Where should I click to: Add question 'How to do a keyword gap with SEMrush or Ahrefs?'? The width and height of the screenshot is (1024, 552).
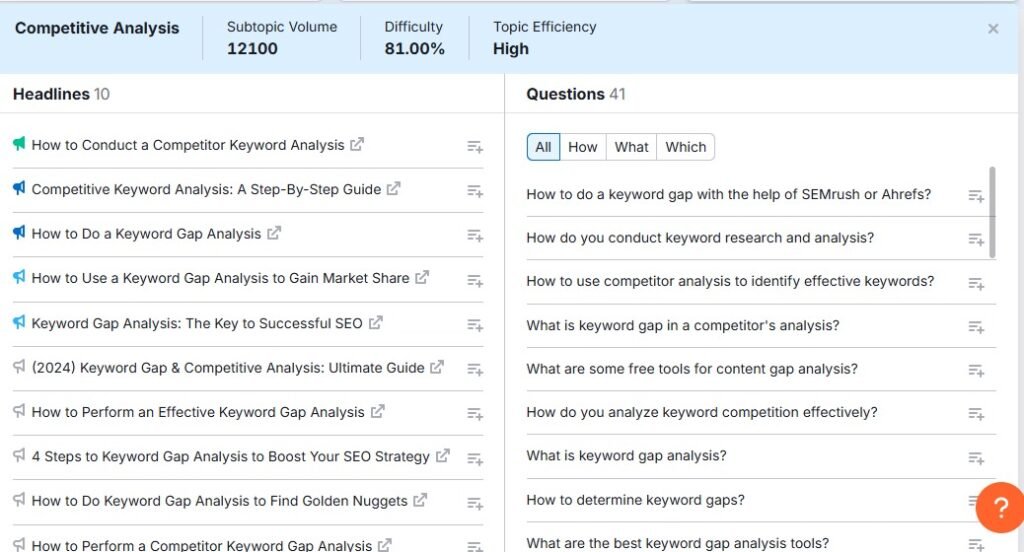point(976,196)
